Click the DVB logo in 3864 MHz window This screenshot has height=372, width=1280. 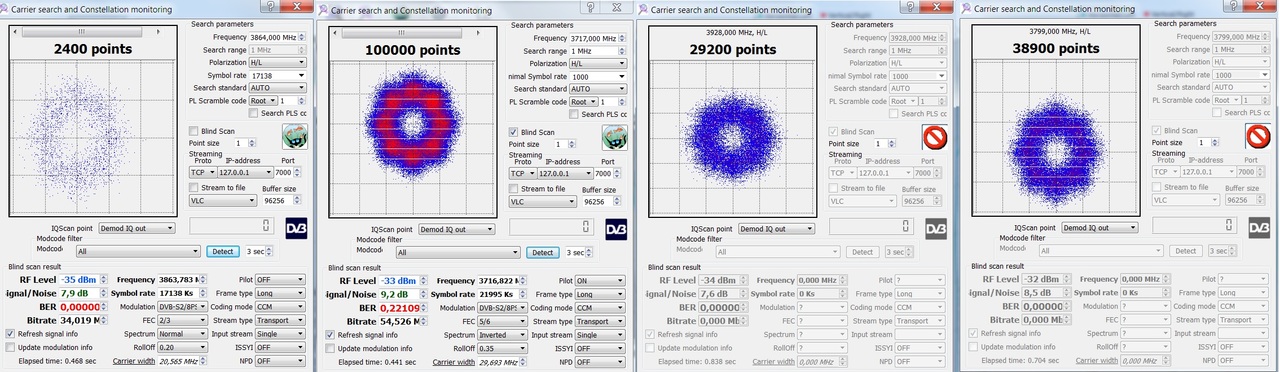click(x=296, y=228)
